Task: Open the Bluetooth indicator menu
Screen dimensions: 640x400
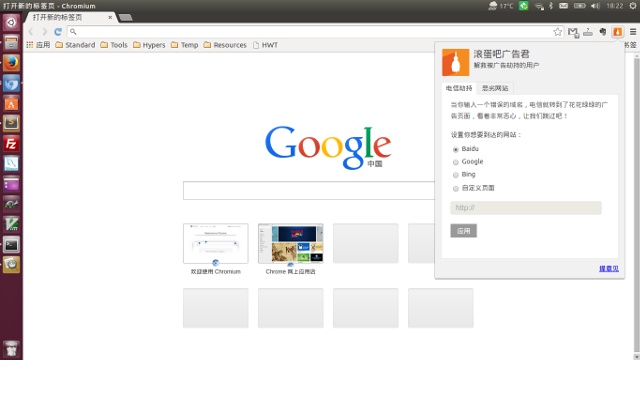Action: (551, 6)
